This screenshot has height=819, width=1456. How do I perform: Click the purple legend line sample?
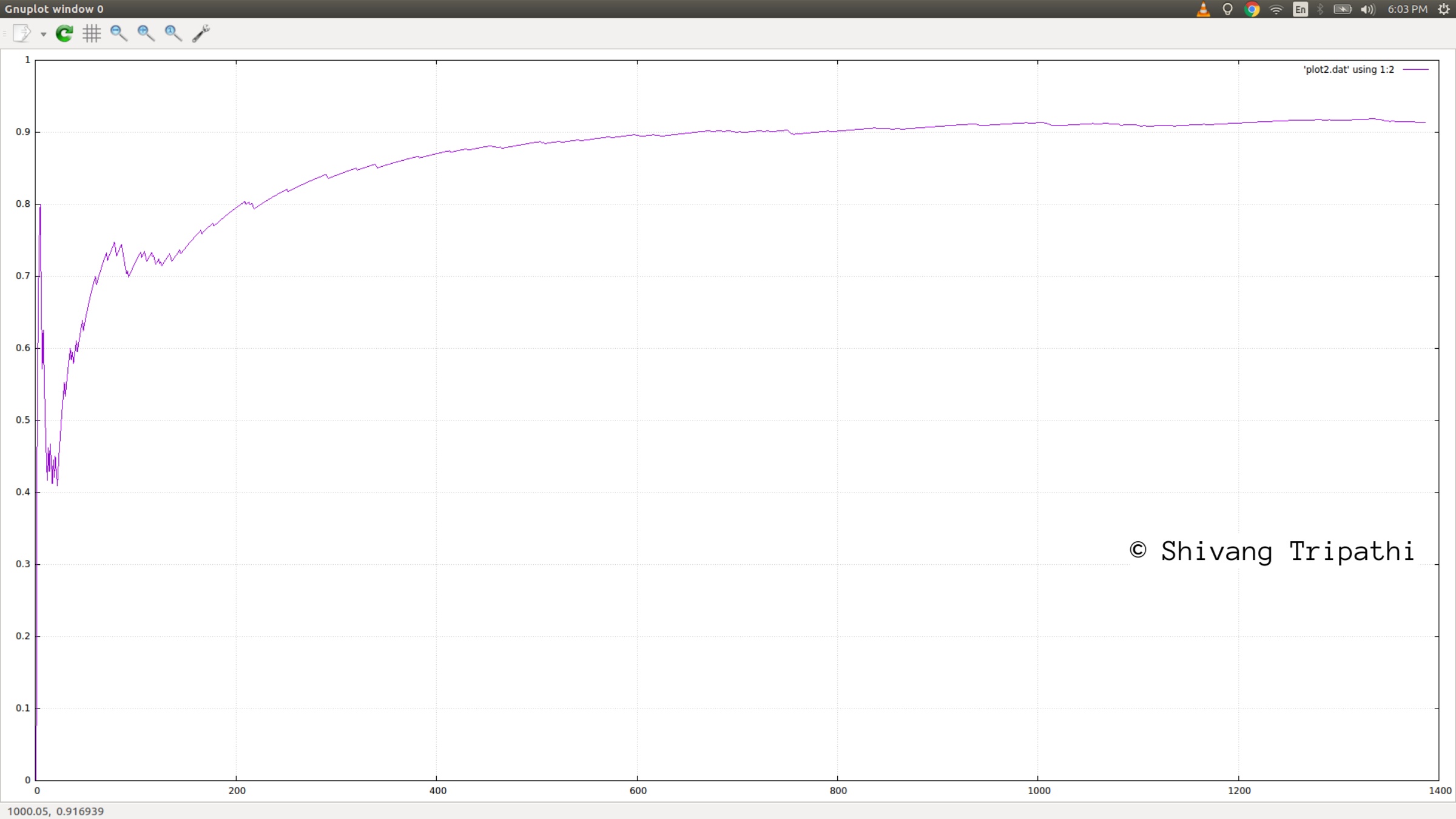[1415, 70]
